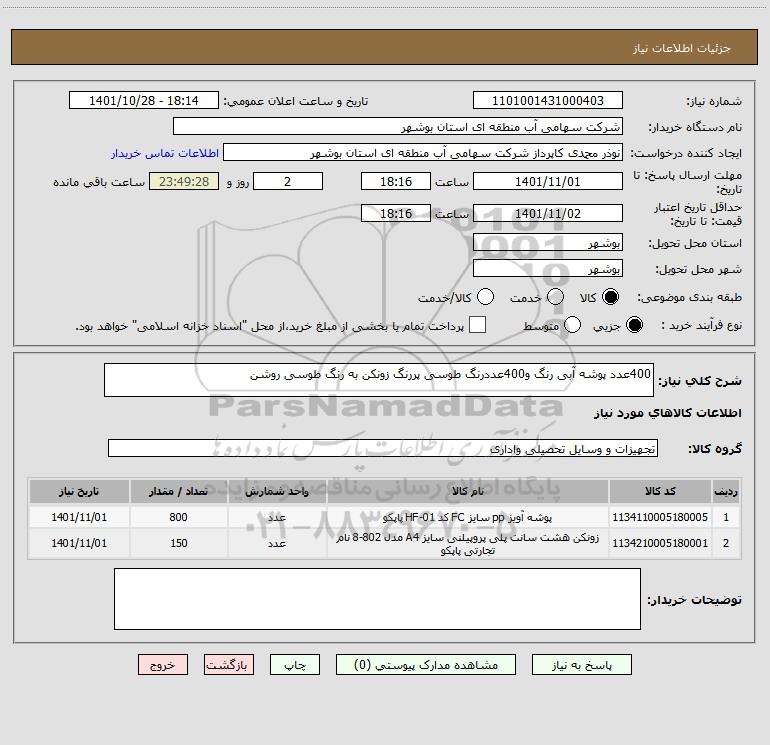This screenshot has height=745, width=770.
Task: Open the اطلاعات تماس خریدار link
Action: [165, 153]
